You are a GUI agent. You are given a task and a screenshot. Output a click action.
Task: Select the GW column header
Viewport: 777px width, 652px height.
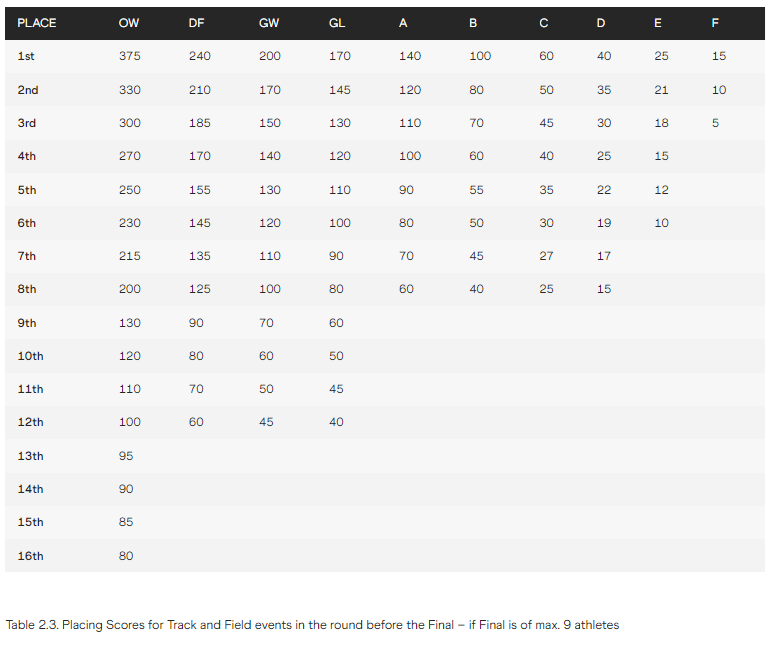[269, 23]
